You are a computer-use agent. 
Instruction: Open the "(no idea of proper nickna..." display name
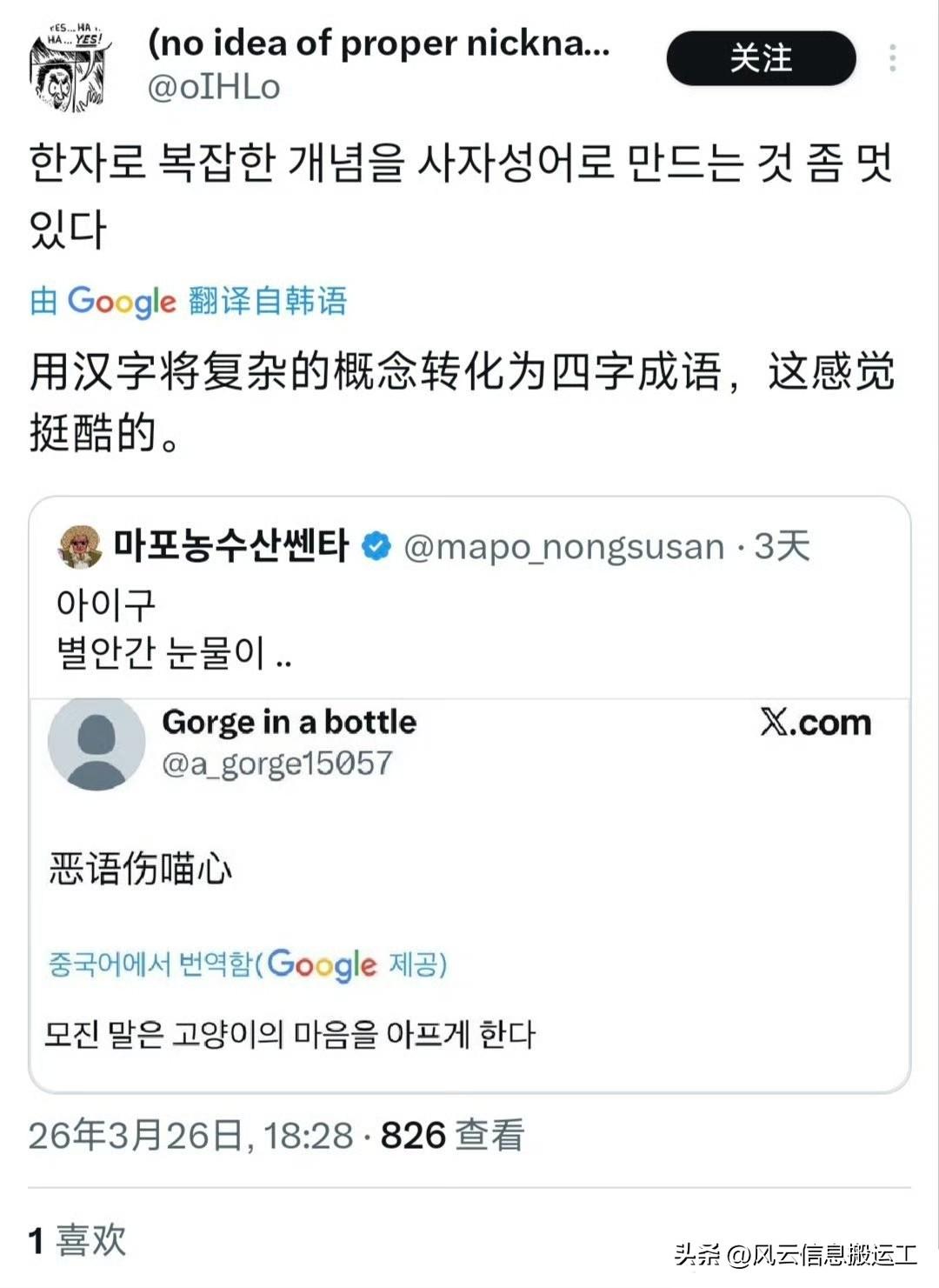coord(379,43)
